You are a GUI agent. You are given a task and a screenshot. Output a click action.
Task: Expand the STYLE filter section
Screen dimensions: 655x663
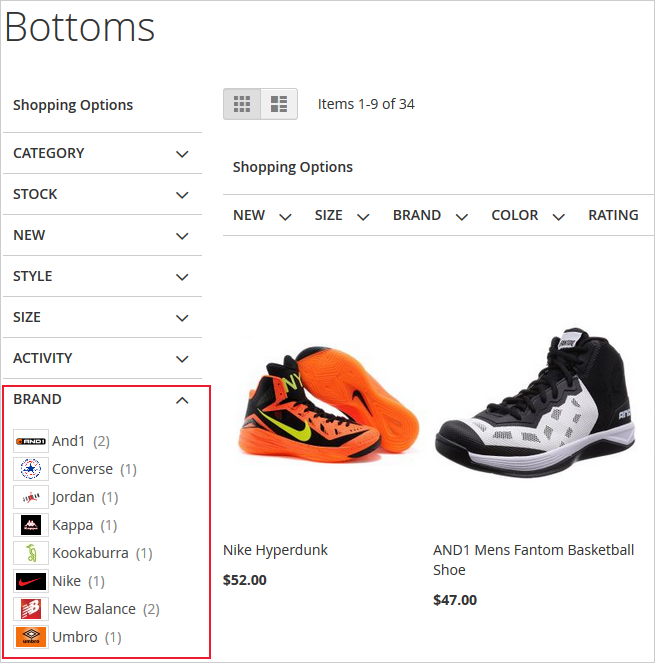pyautogui.click(x=181, y=277)
